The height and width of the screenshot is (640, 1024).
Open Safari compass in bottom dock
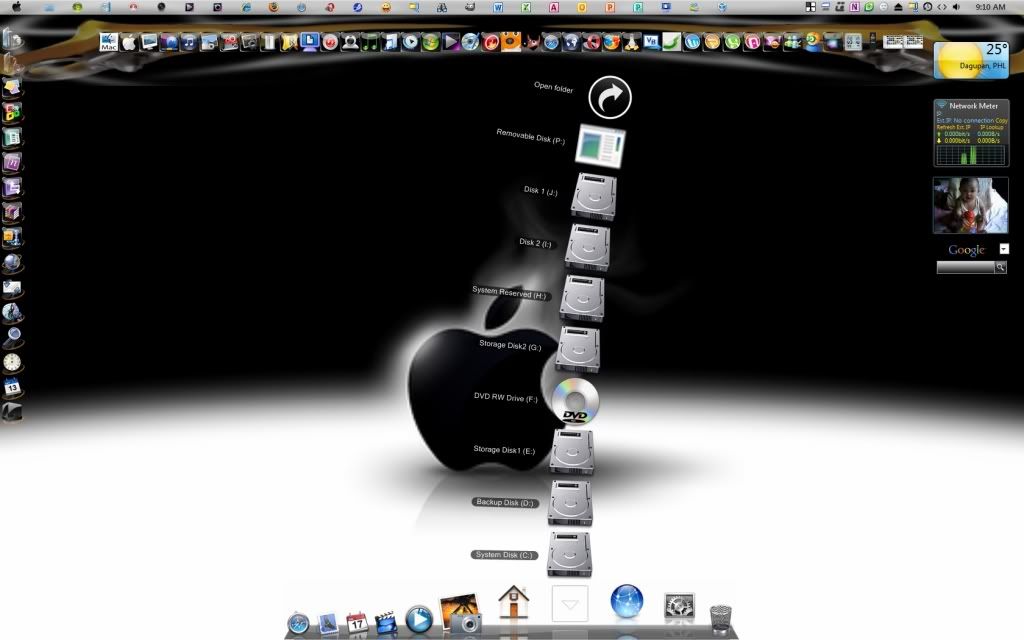click(x=298, y=623)
